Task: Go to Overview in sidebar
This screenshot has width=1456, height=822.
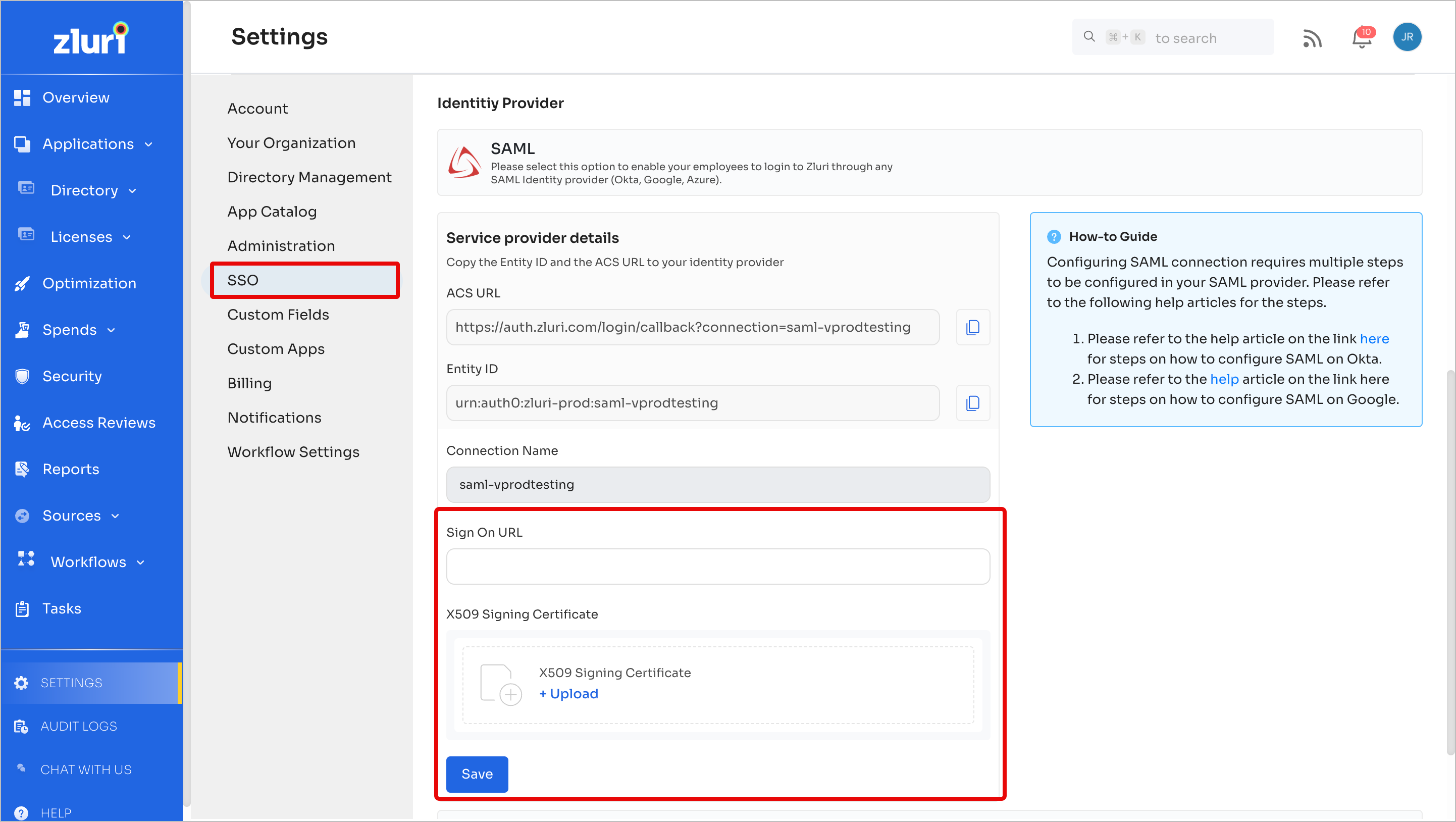Action: pos(76,97)
